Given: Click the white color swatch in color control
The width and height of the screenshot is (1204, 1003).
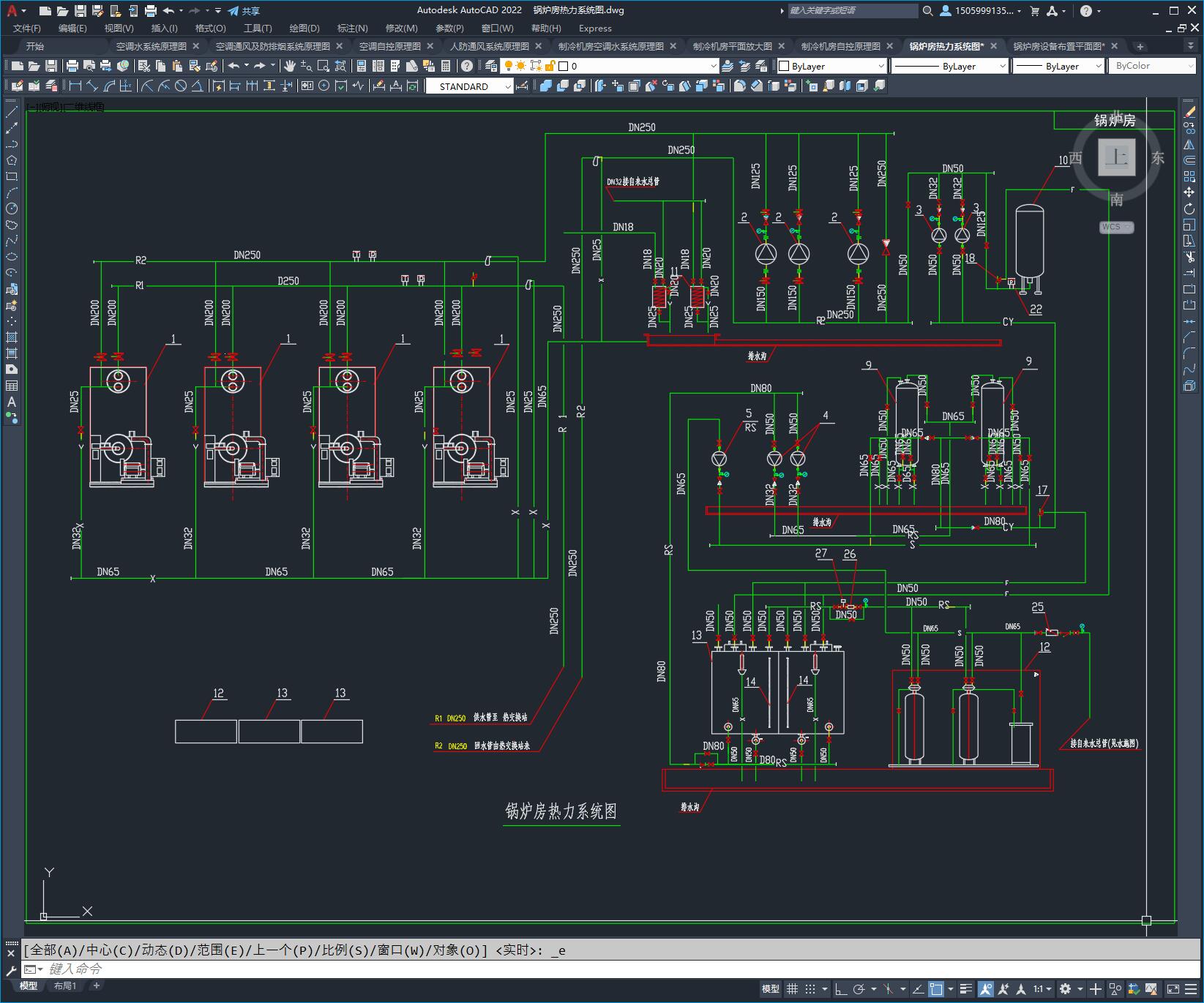Looking at the screenshot, I should pos(785,66).
